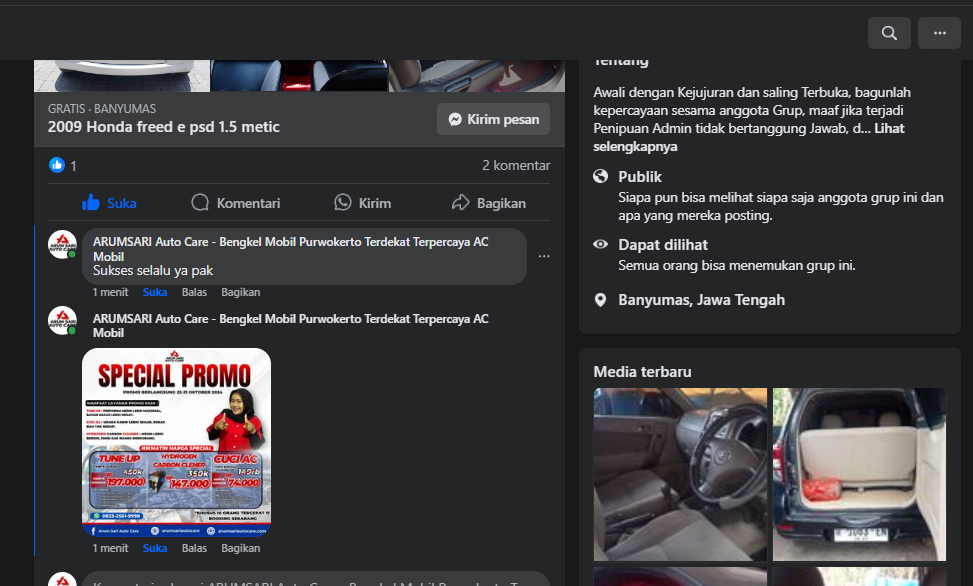Open the car trunk photo in Media terbaru
973x586 pixels.
859,474
